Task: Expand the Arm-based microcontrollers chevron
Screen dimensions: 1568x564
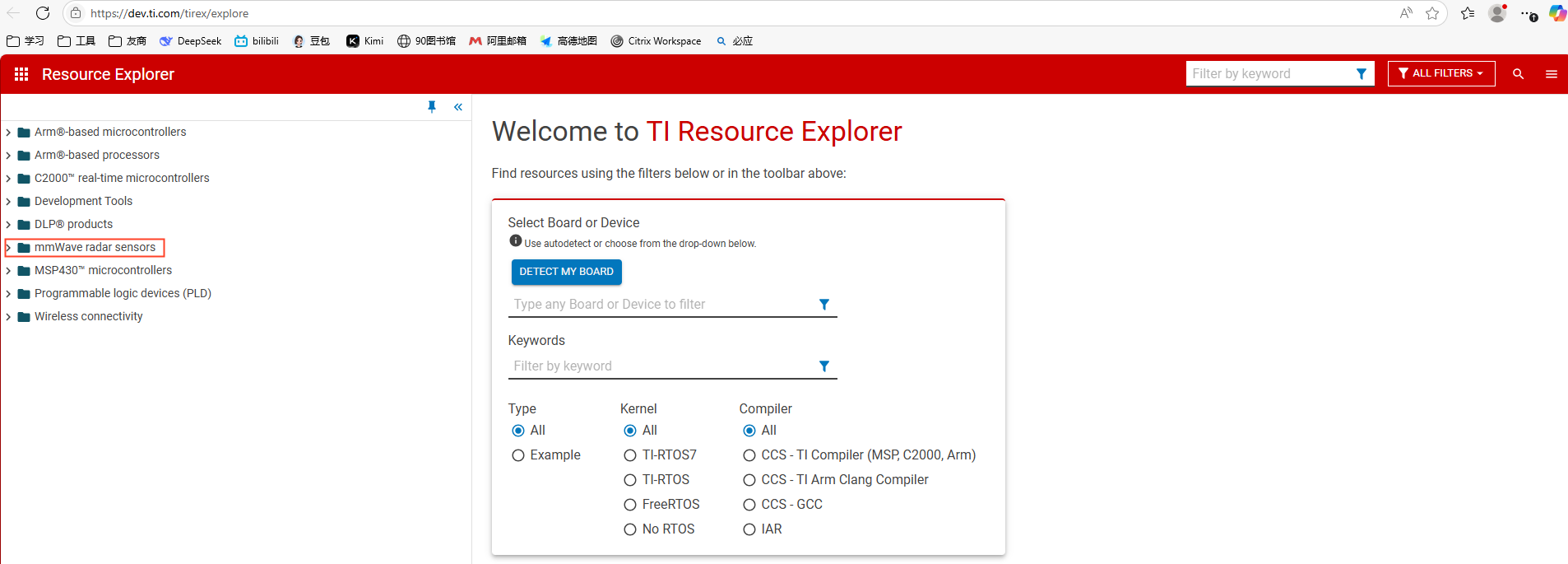Action: (x=8, y=132)
